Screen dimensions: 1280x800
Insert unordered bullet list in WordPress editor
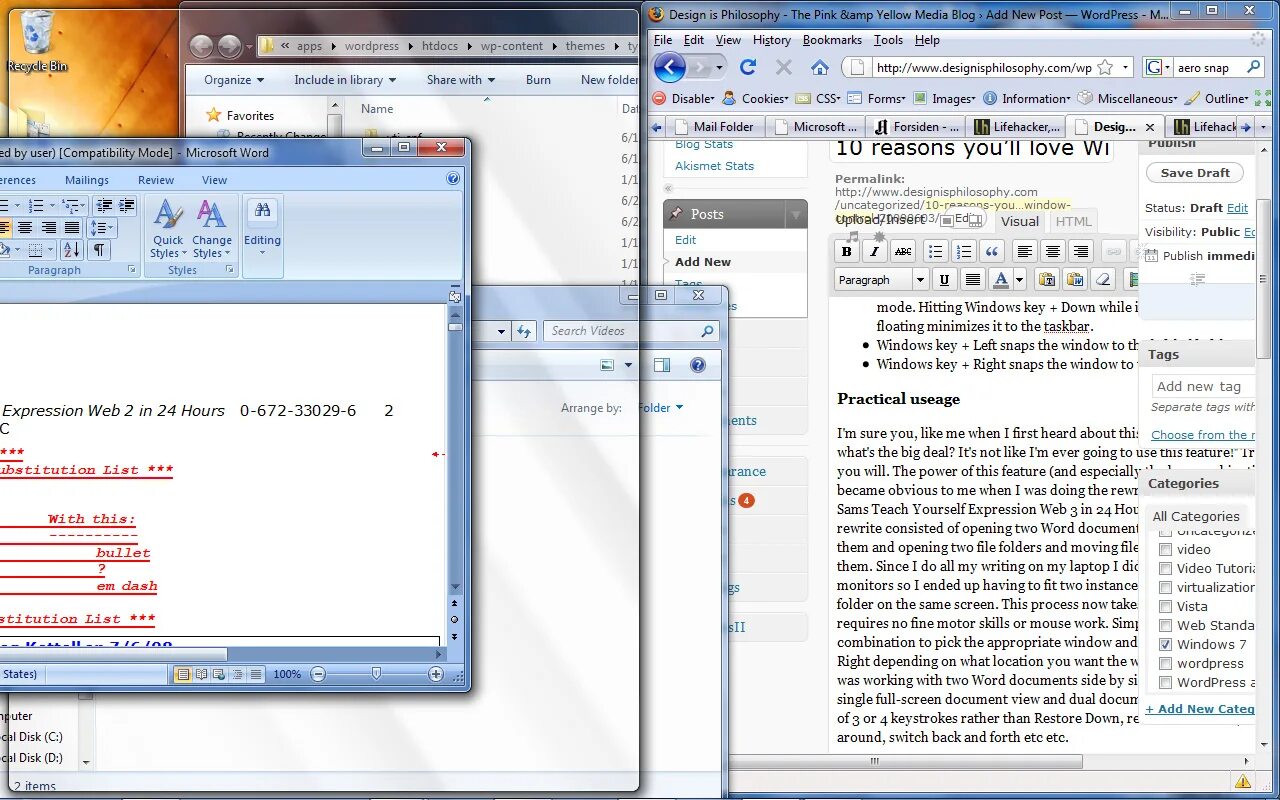pos(935,251)
